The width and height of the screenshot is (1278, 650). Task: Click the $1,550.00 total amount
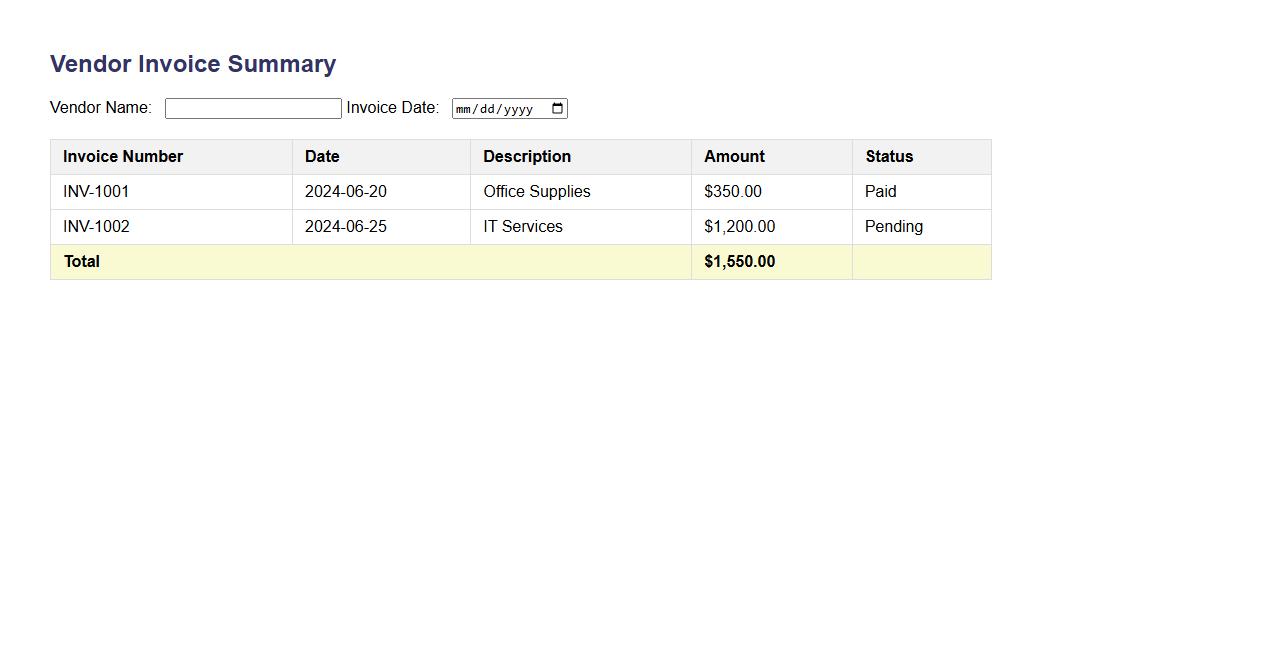pyautogui.click(x=740, y=262)
